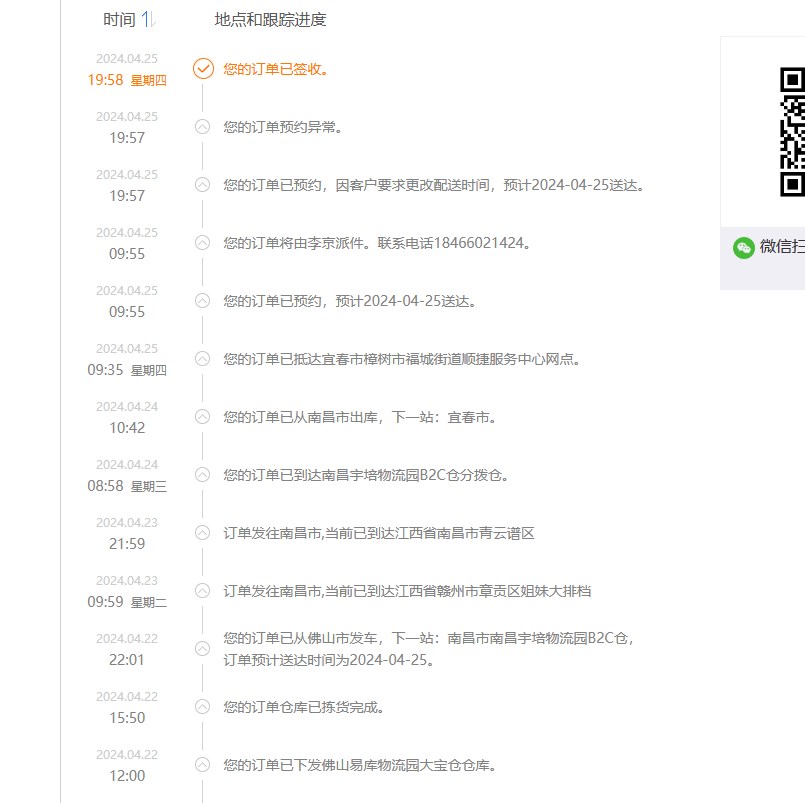
Task: Click the 时间 column header
Action: click(119, 20)
